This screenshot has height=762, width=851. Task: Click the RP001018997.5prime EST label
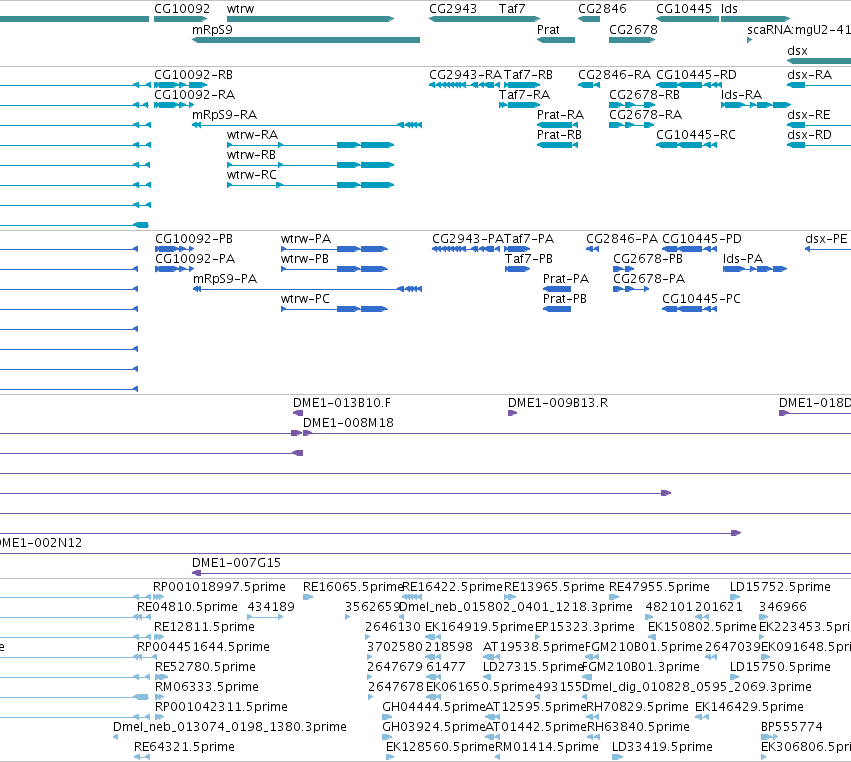219,586
